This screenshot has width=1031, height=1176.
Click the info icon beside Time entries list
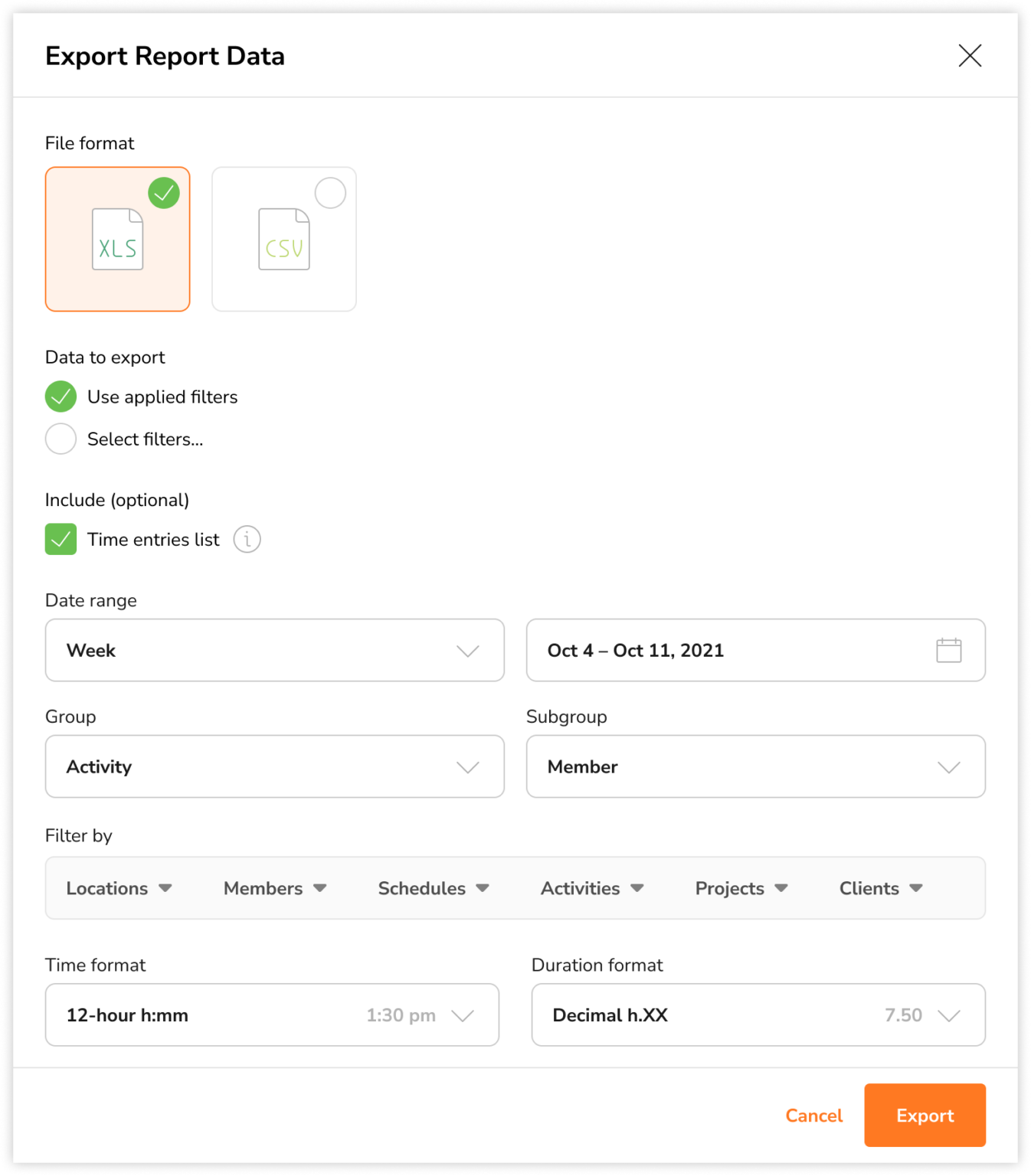[x=247, y=539]
